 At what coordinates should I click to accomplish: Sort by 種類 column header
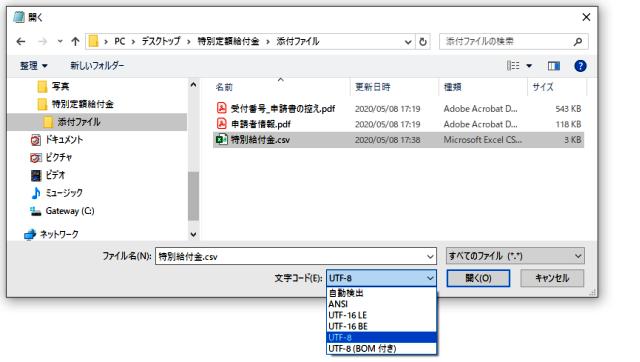tap(452, 87)
